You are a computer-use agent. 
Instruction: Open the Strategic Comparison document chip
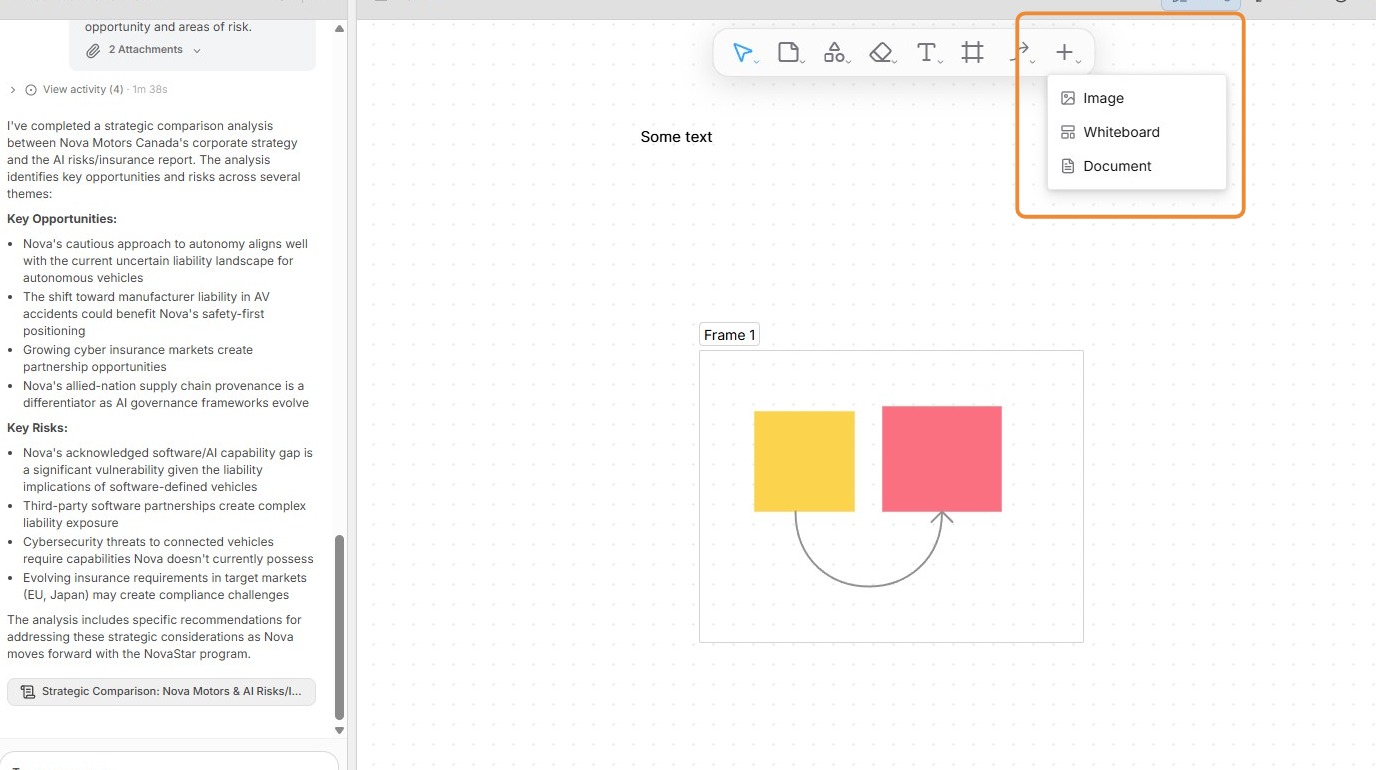[x=161, y=692]
